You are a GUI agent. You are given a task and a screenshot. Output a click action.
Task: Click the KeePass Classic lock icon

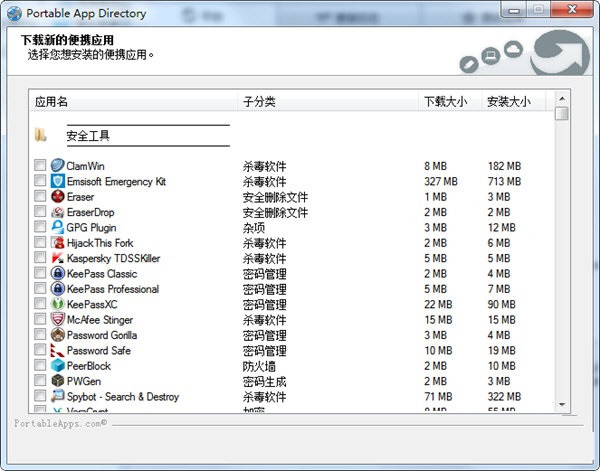58,274
